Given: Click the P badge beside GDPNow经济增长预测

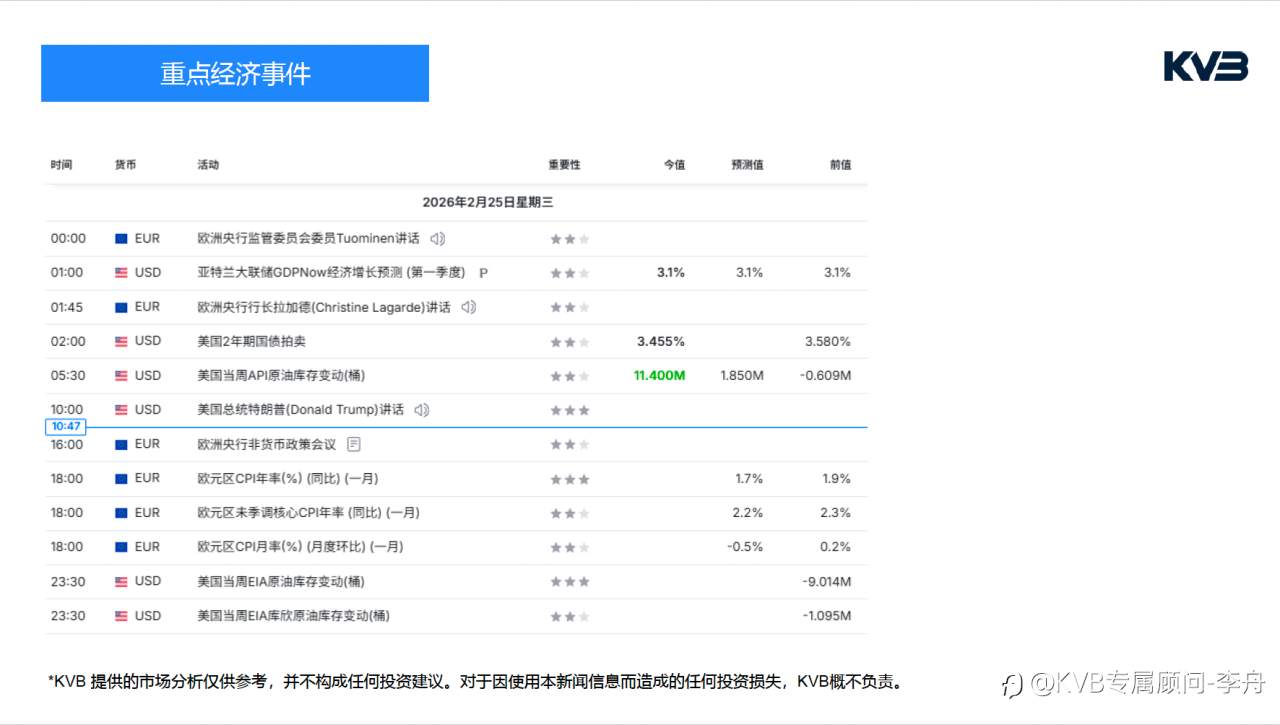Looking at the screenshot, I should [x=483, y=272].
